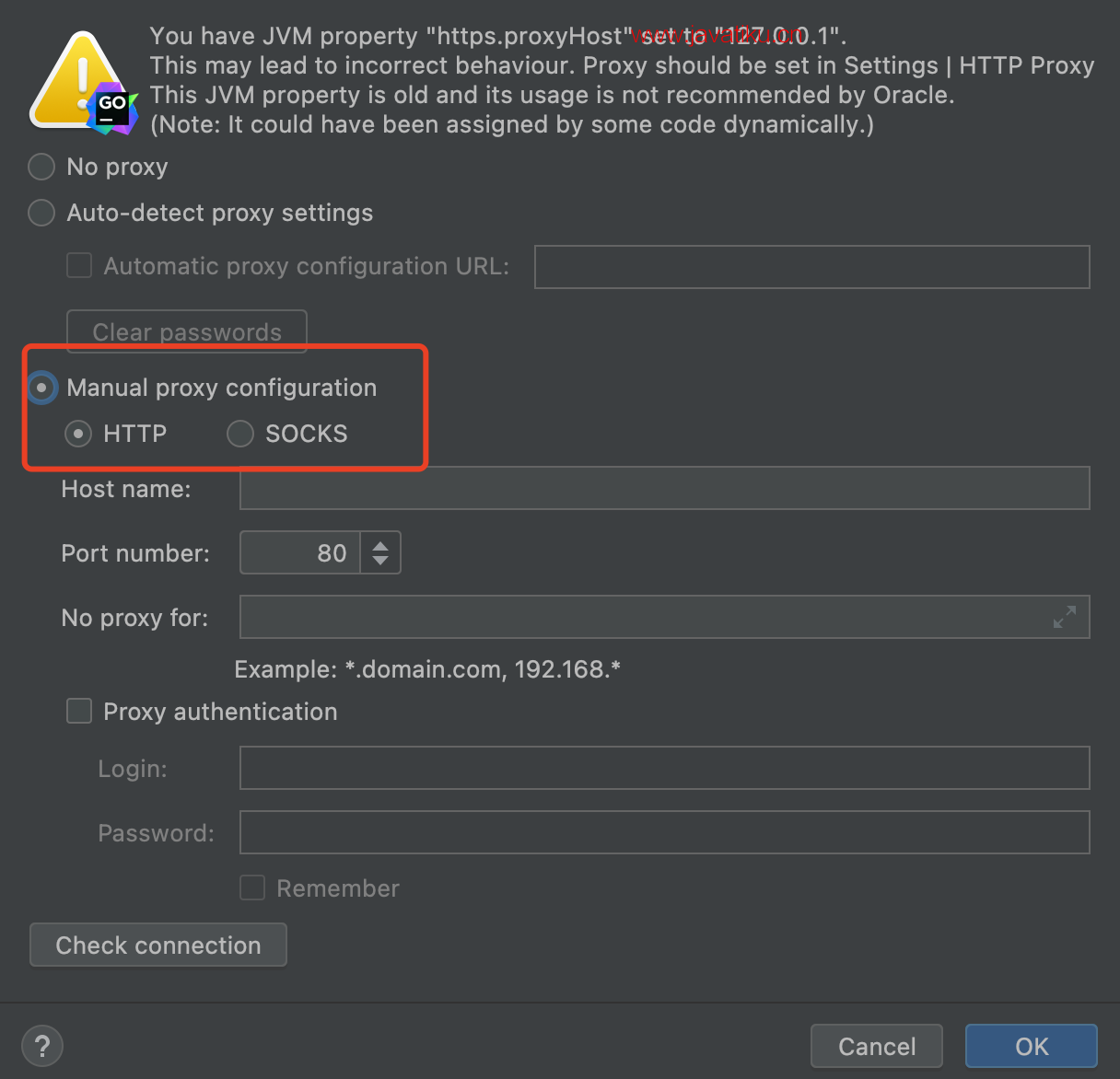Open help with the question mark icon
Image resolution: width=1120 pixels, height=1079 pixels.
[x=42, y=1046]
